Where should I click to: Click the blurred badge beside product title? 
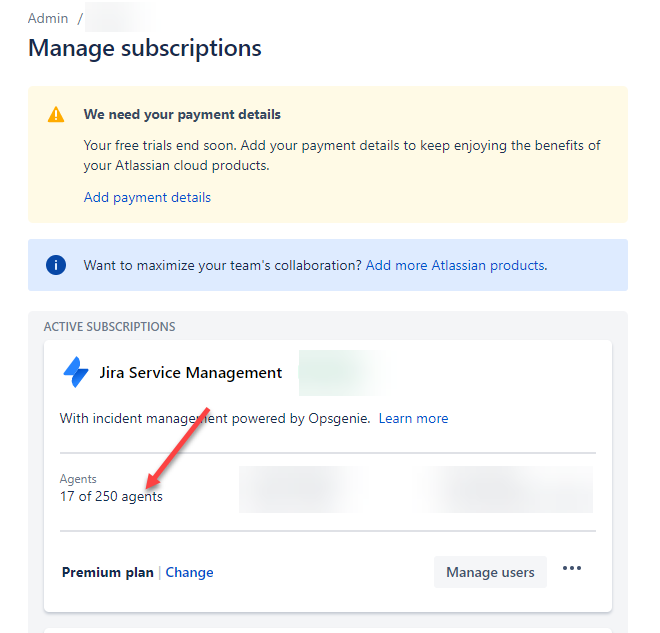[x=342, y=373]
